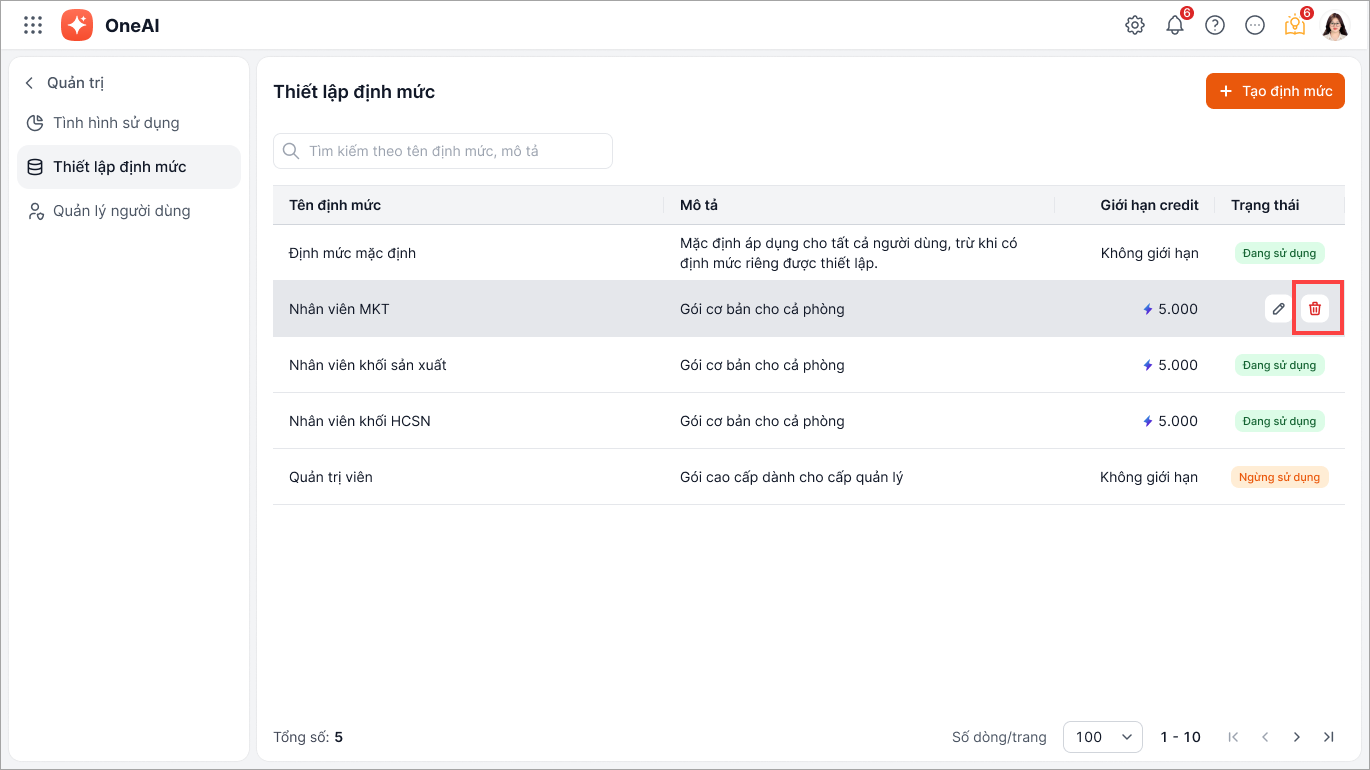The width and height of the screenshot is (1370, 770).
Task: Open the settings gear icon
Action: pos(1135,25)
